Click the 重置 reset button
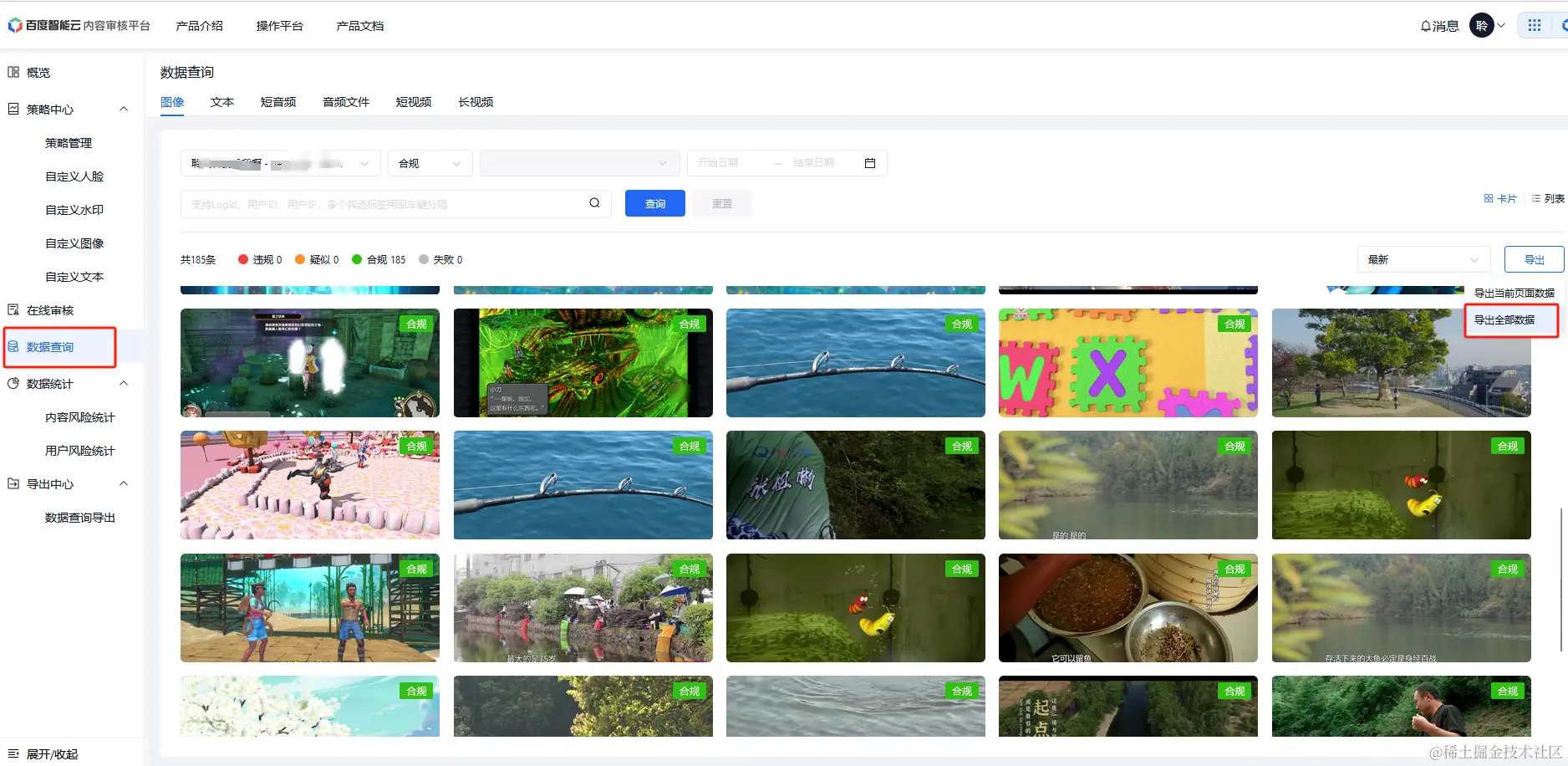This screenshot has width=1568, height=766. [x=722, y=203]
